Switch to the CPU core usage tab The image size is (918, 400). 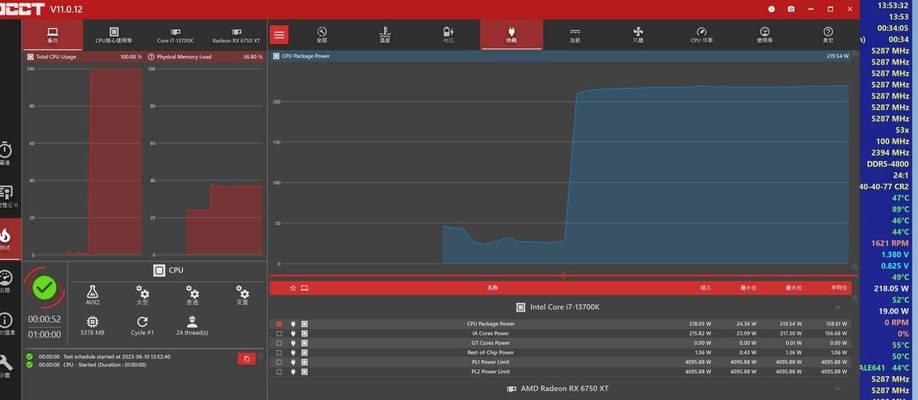pos(114,35)
